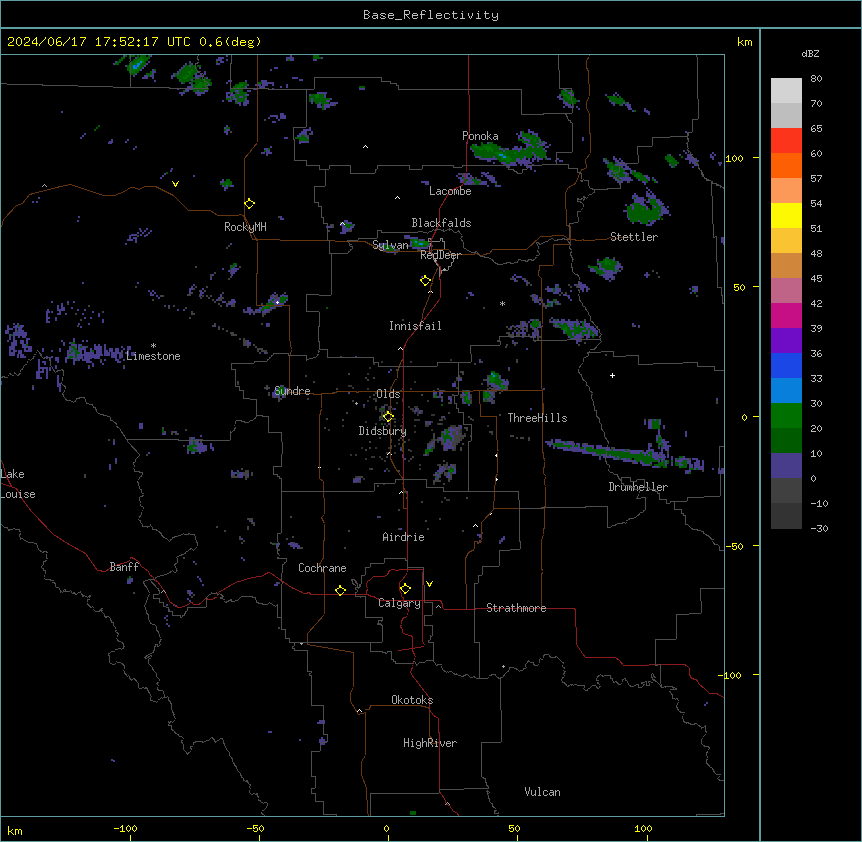Click the yellow V marker east of Calgary
Screen dimensions: 862x842
pyautogui.click(x=429, y=584)
